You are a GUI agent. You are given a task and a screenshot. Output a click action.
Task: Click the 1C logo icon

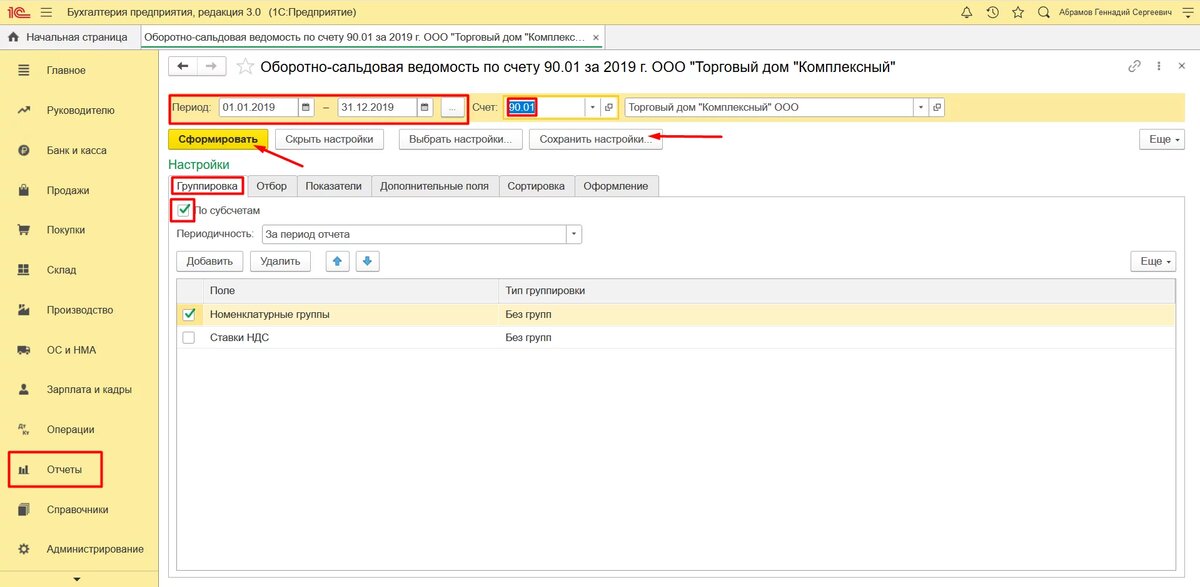pyautogui.click(x=18, y=12)
